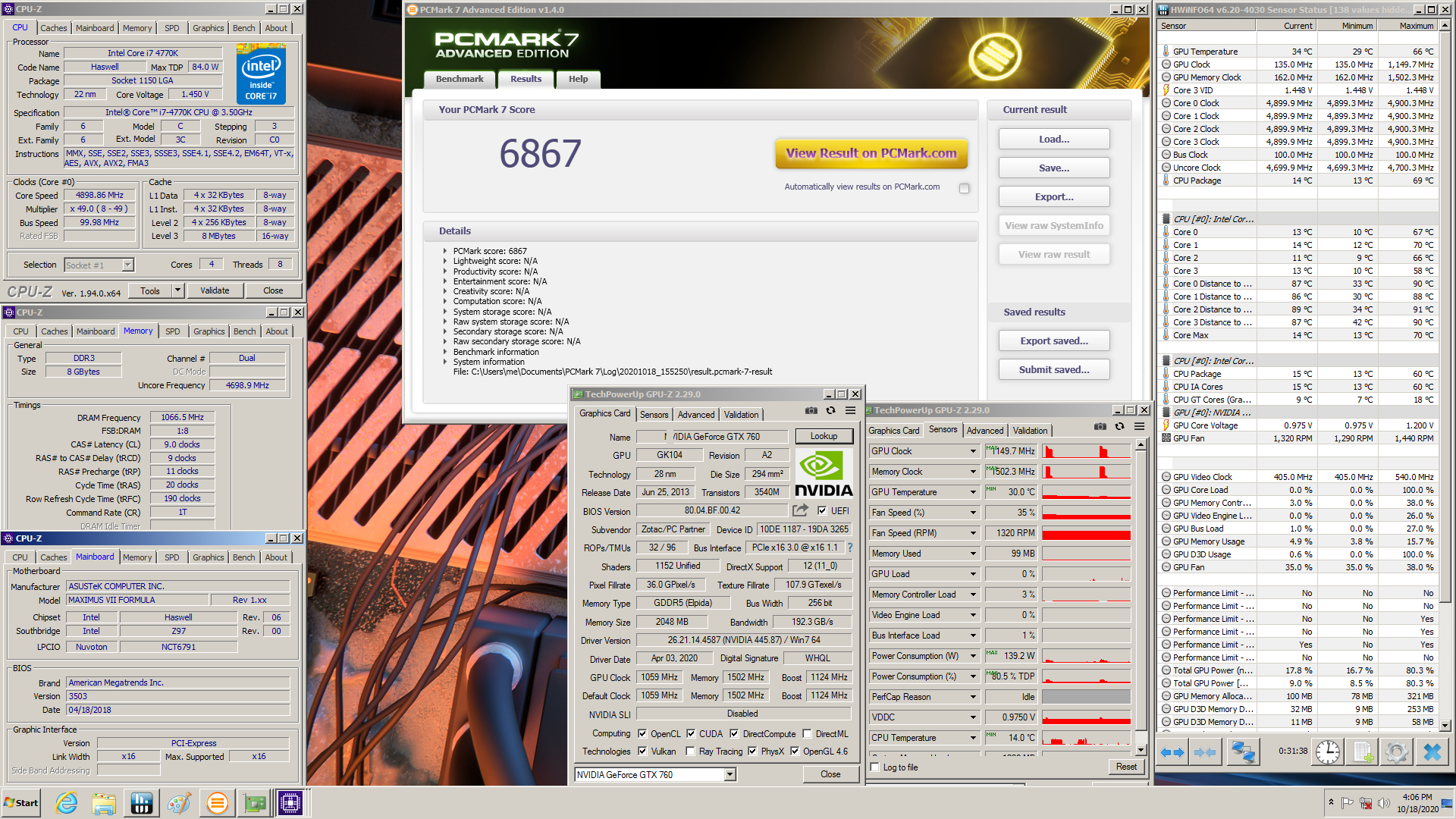The height and width of the screenshot is (819, 1456).
Task: Show hidden tray icons chevron
Action: (1331, 802)
